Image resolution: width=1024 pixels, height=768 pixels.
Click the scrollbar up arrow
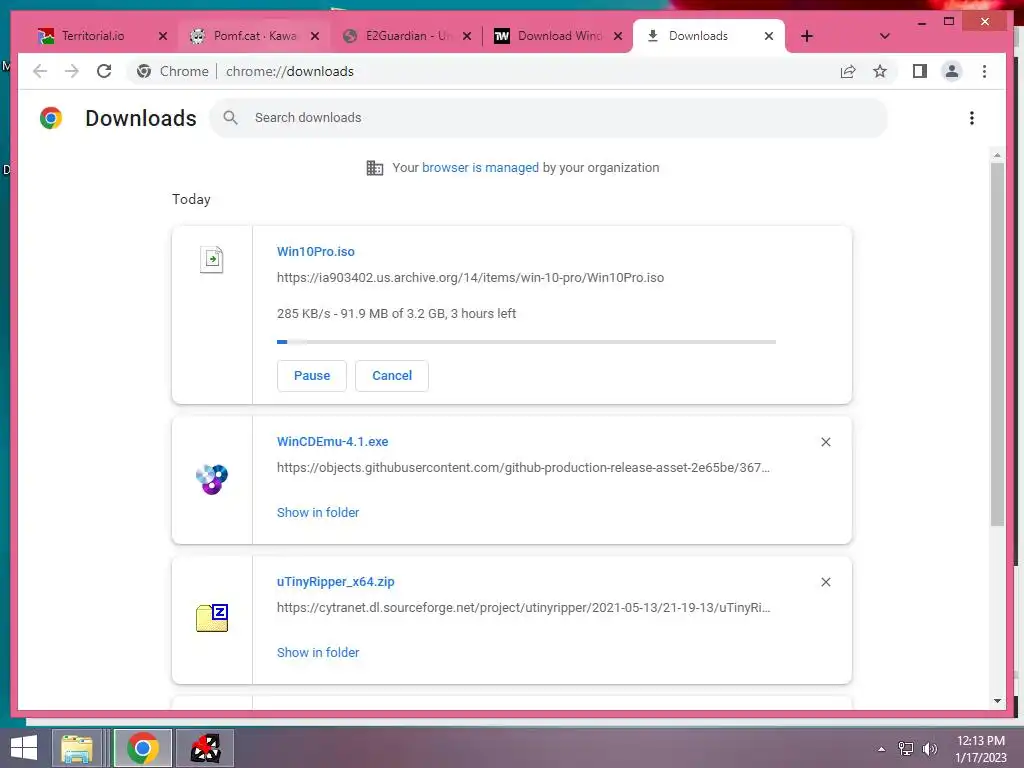coord(997,155)
